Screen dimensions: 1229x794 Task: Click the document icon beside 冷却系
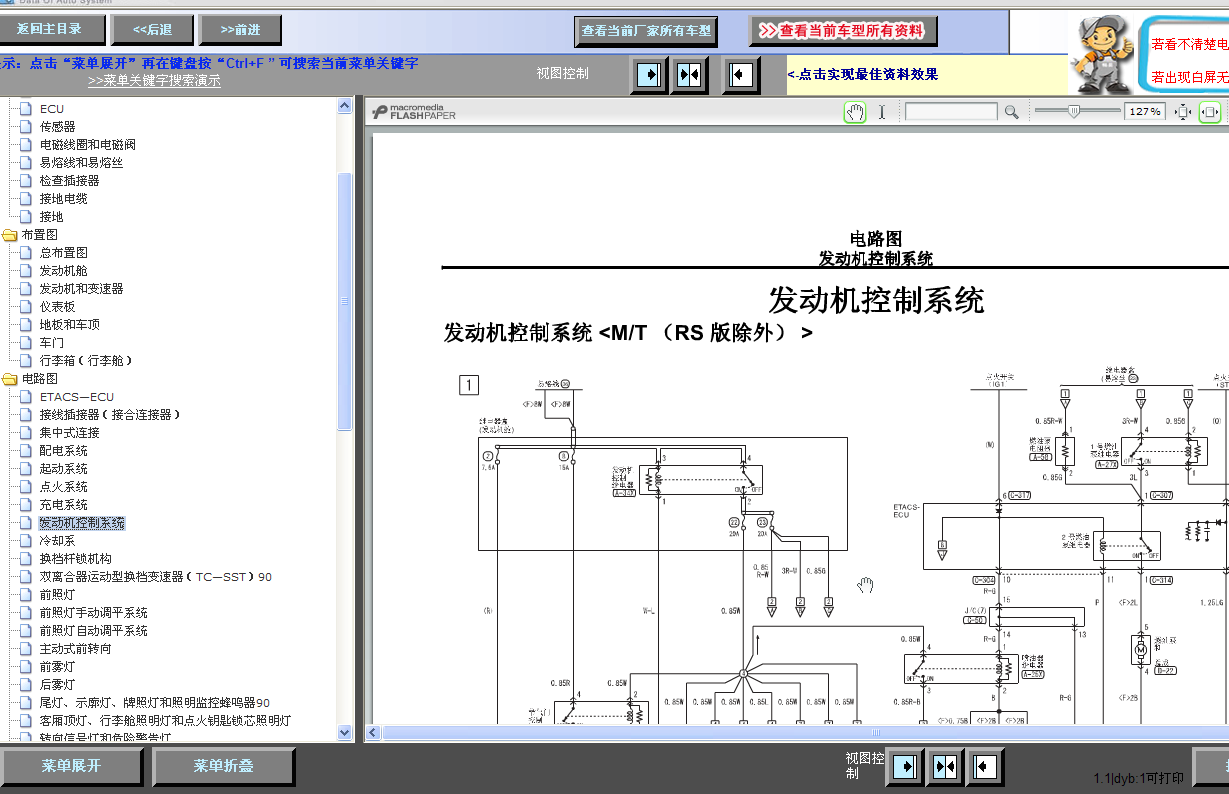click(x=26, y=541)
